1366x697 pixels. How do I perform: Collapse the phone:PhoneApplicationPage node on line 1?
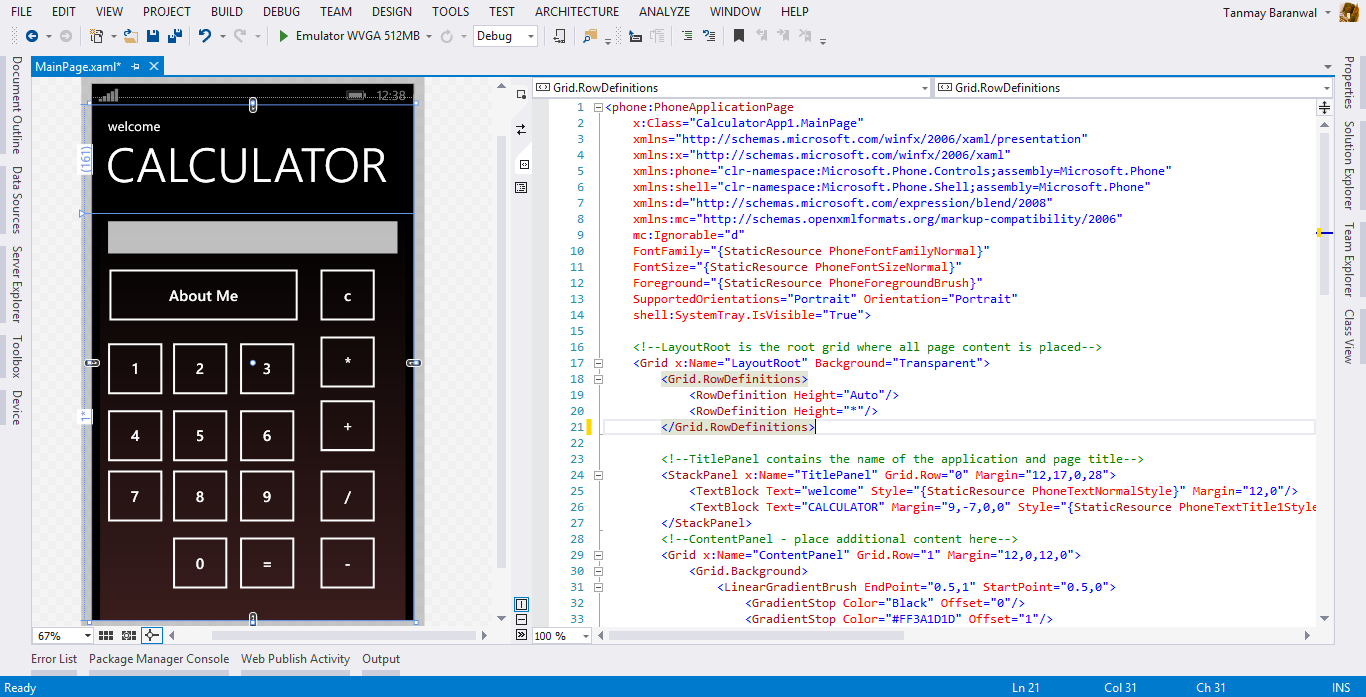[x=598, y=107]
